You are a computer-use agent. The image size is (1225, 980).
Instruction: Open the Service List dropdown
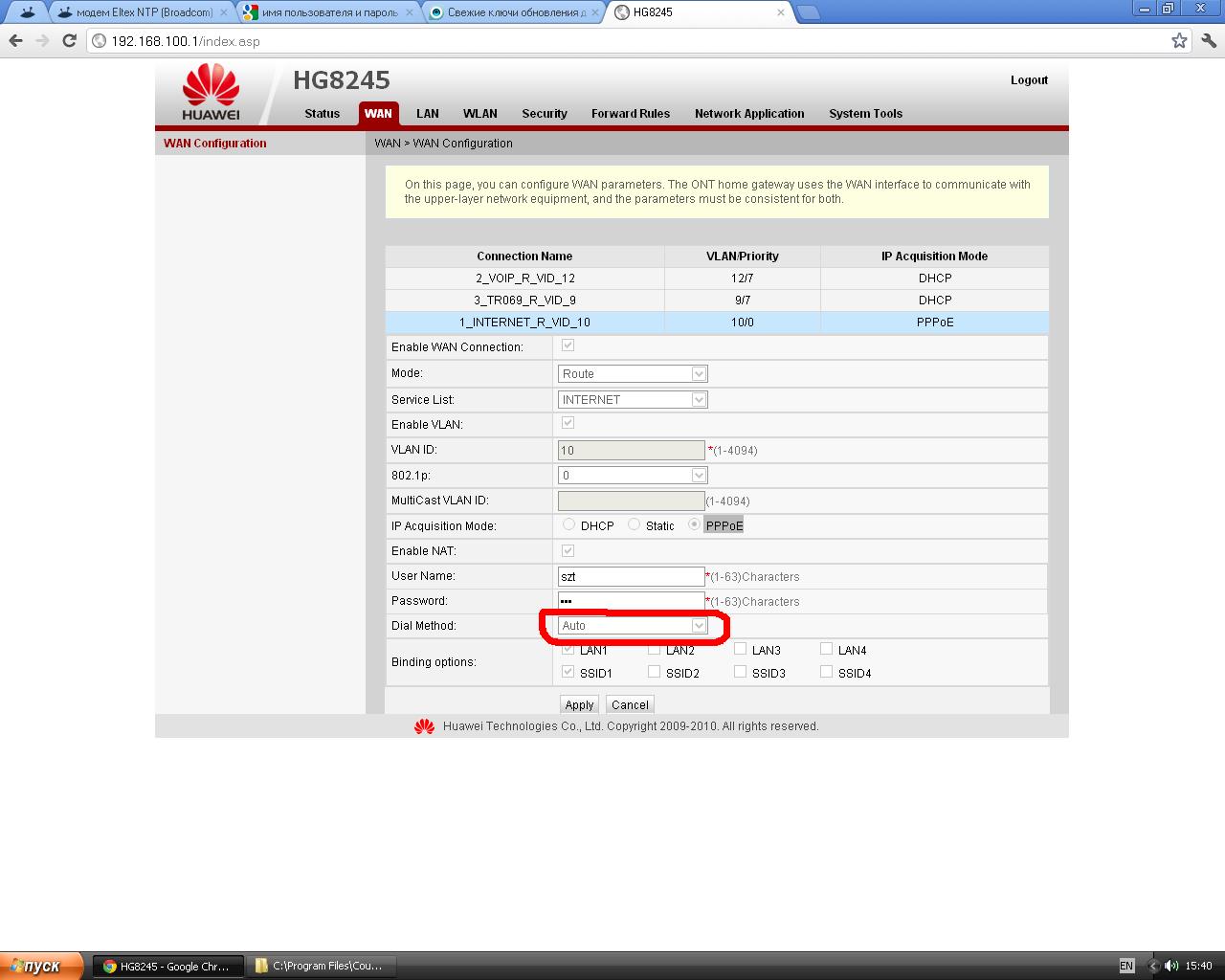point(633,400)
